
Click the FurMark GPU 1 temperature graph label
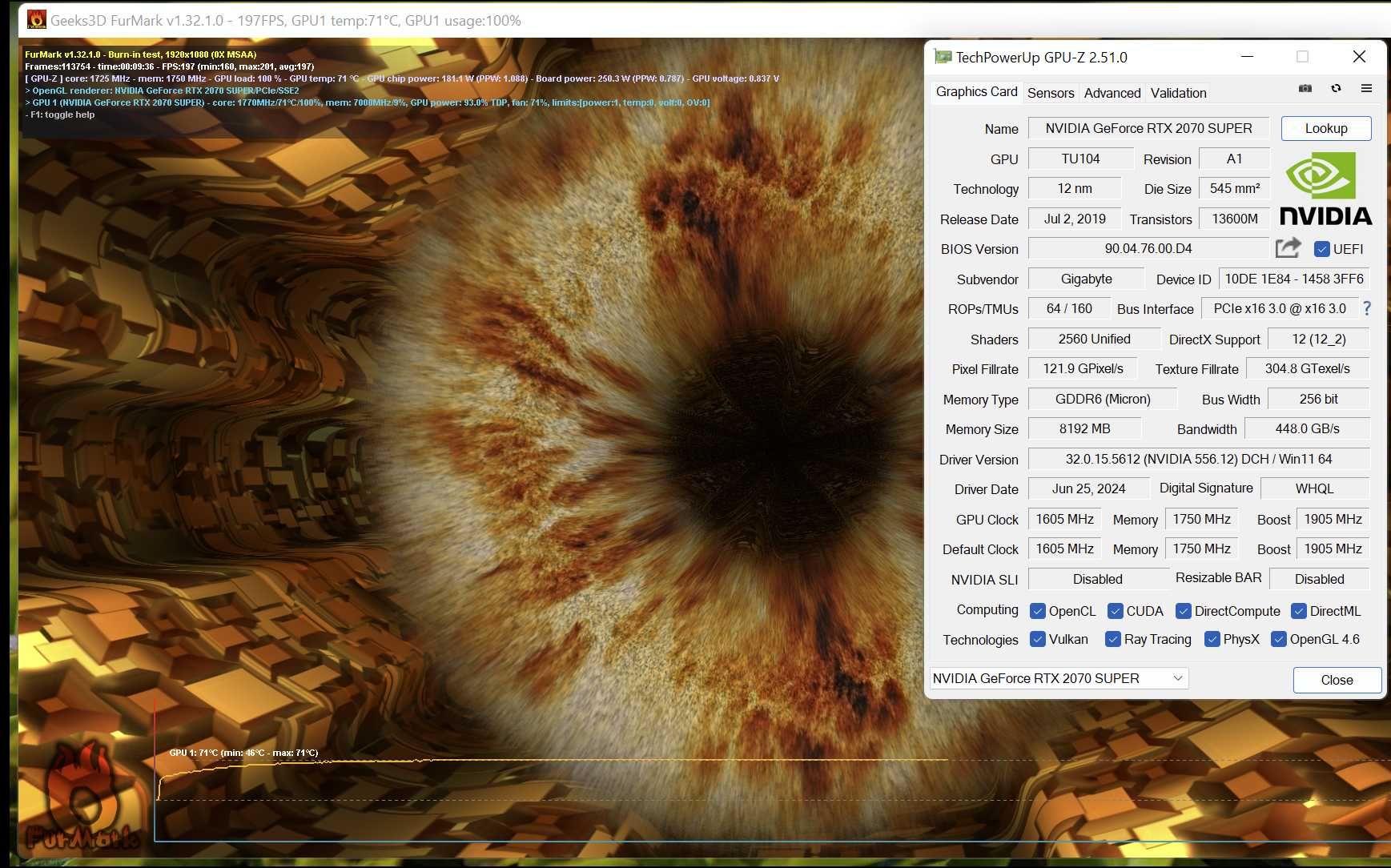[x=243, y=753]
